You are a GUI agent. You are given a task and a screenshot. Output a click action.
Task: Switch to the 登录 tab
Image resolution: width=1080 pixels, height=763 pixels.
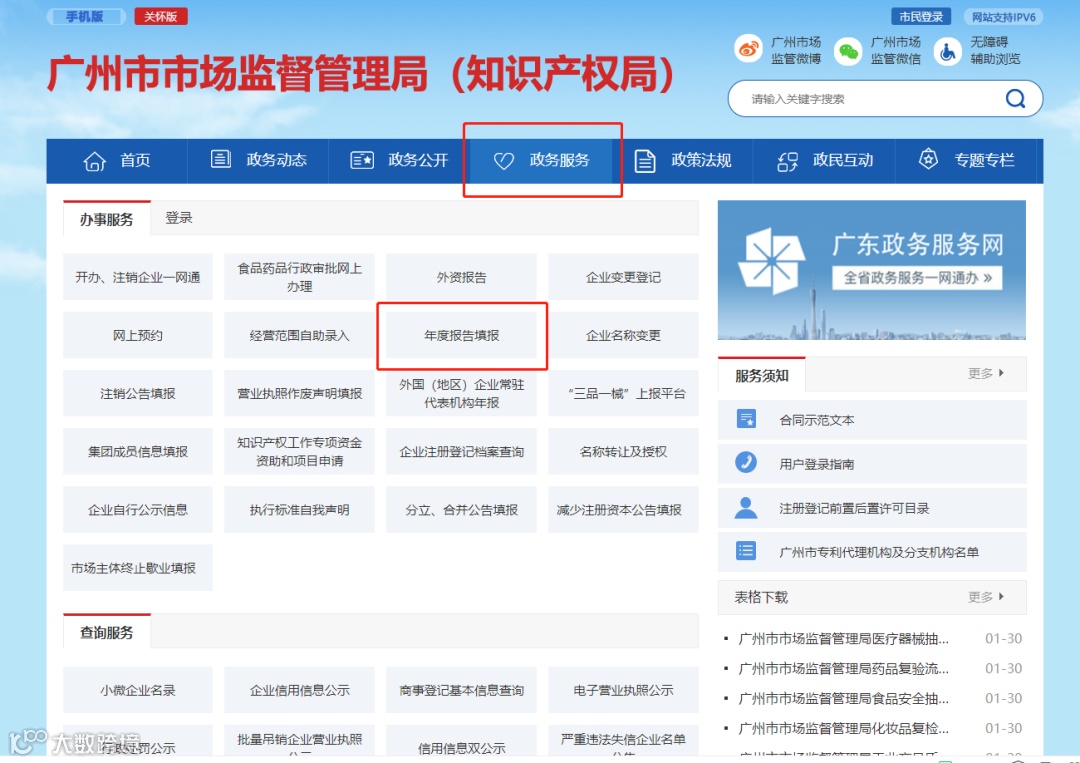click(x=179, y=218)
